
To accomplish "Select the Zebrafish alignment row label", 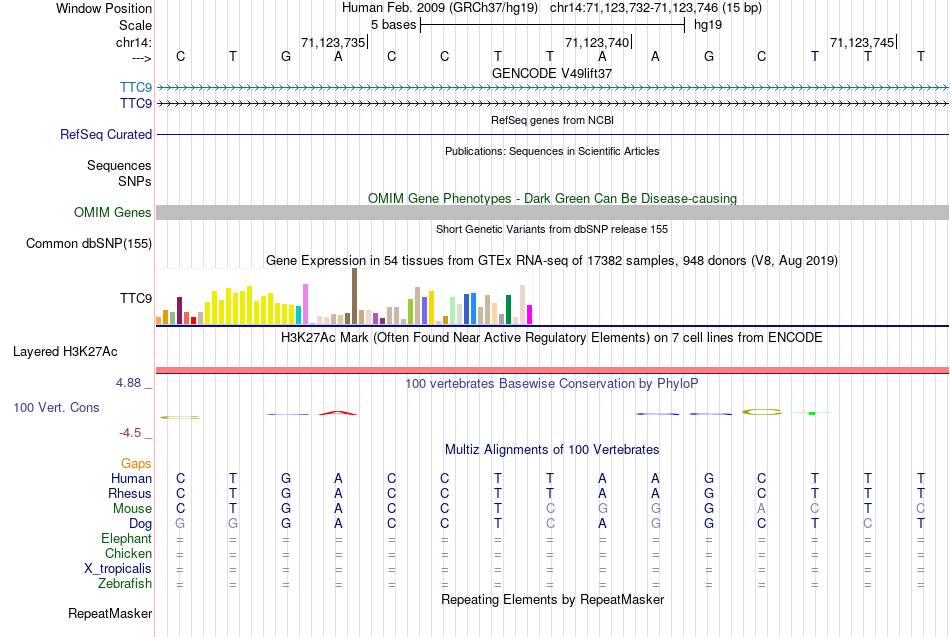I will [x=125, y=584].
